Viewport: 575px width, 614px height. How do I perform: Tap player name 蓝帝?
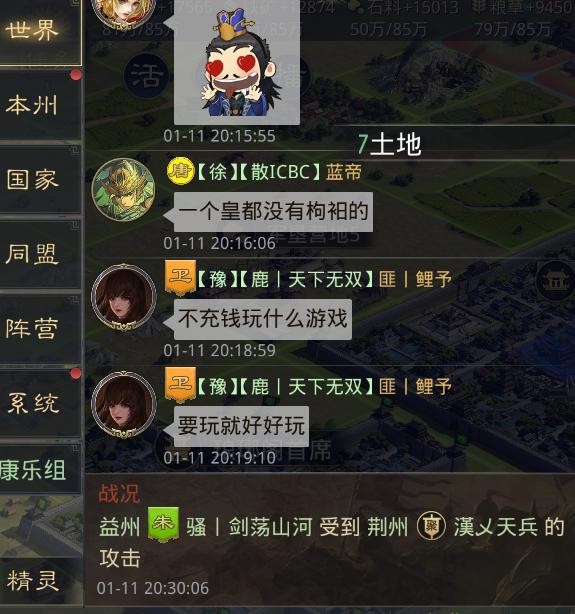pos(344,172)
